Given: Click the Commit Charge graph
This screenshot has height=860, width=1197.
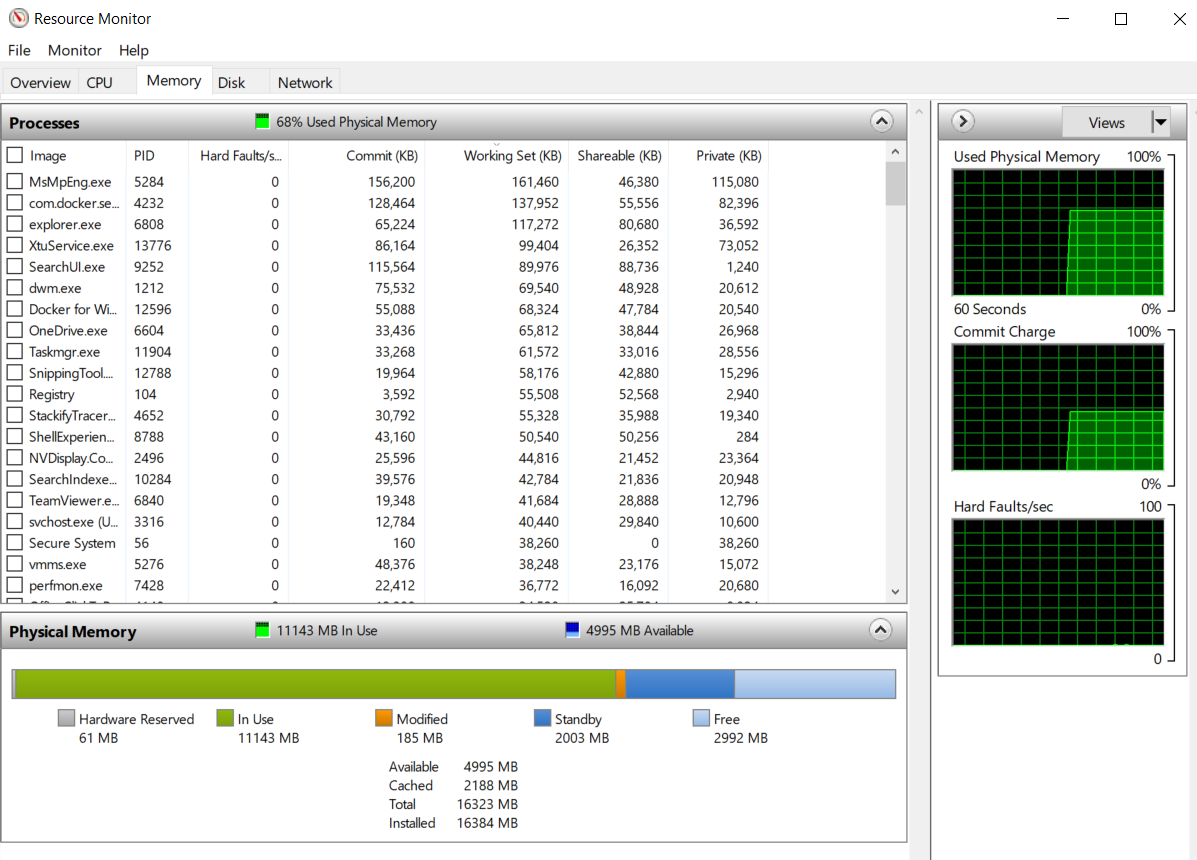Looking at the screenshot, I should (1058, 407).
